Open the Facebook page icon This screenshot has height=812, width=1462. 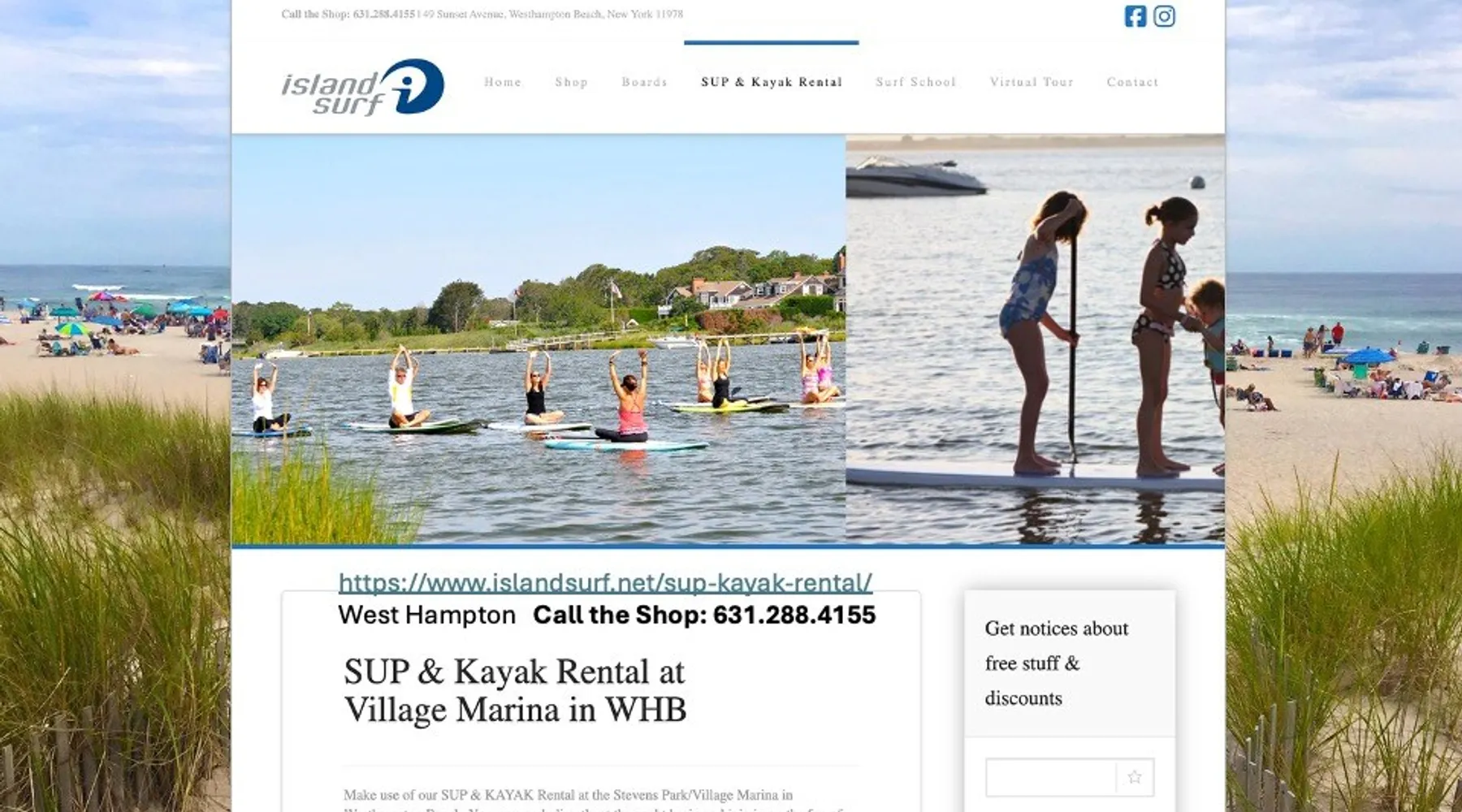coord(1135,16)
